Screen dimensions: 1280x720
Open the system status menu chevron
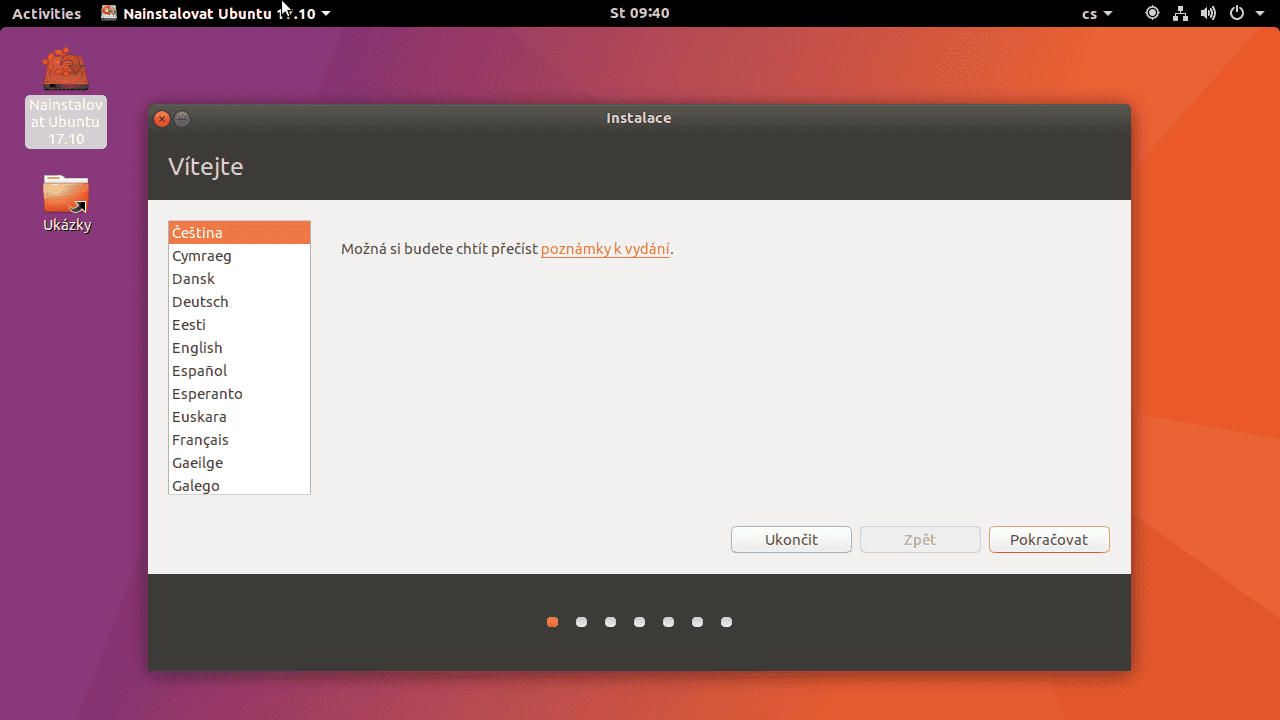1259,13
